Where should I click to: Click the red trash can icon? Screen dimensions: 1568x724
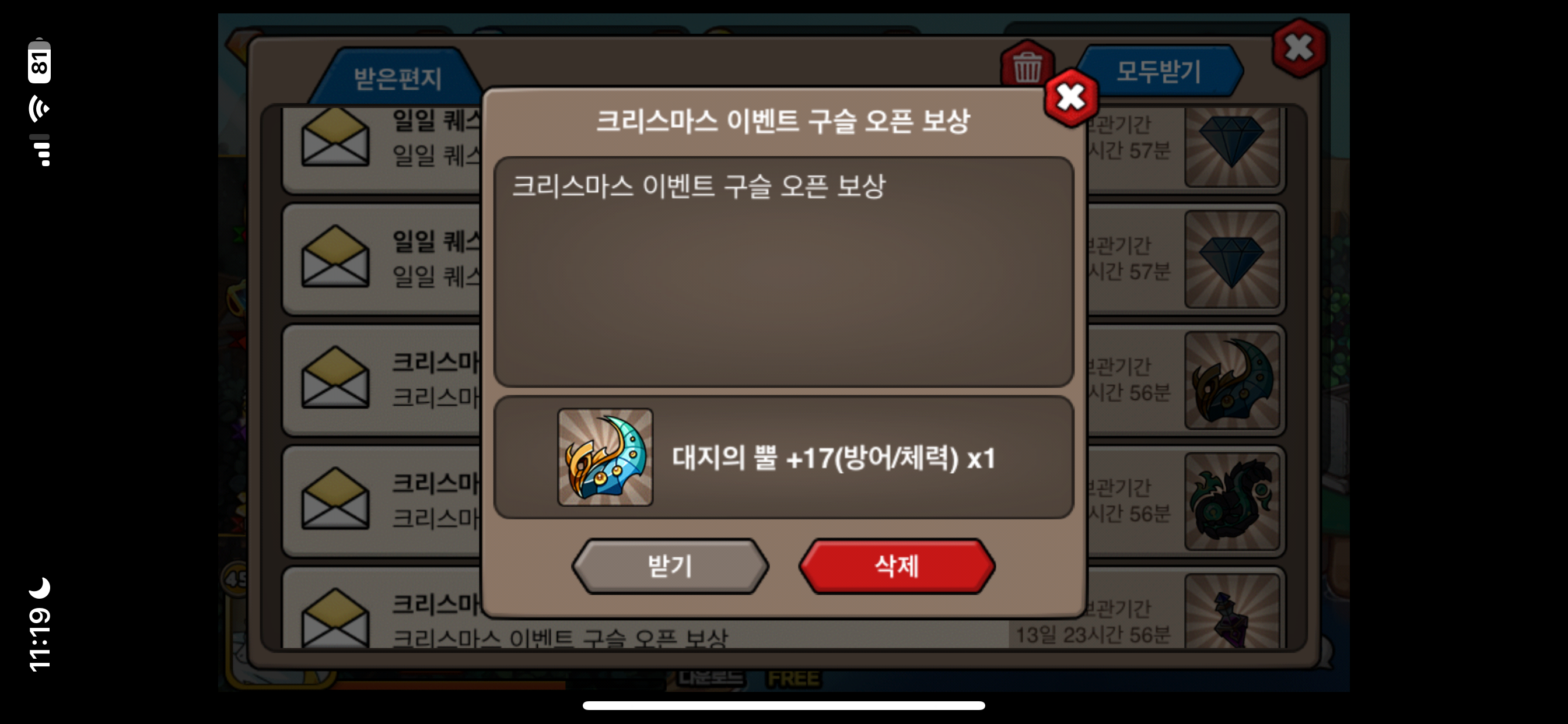[1027, 66]
